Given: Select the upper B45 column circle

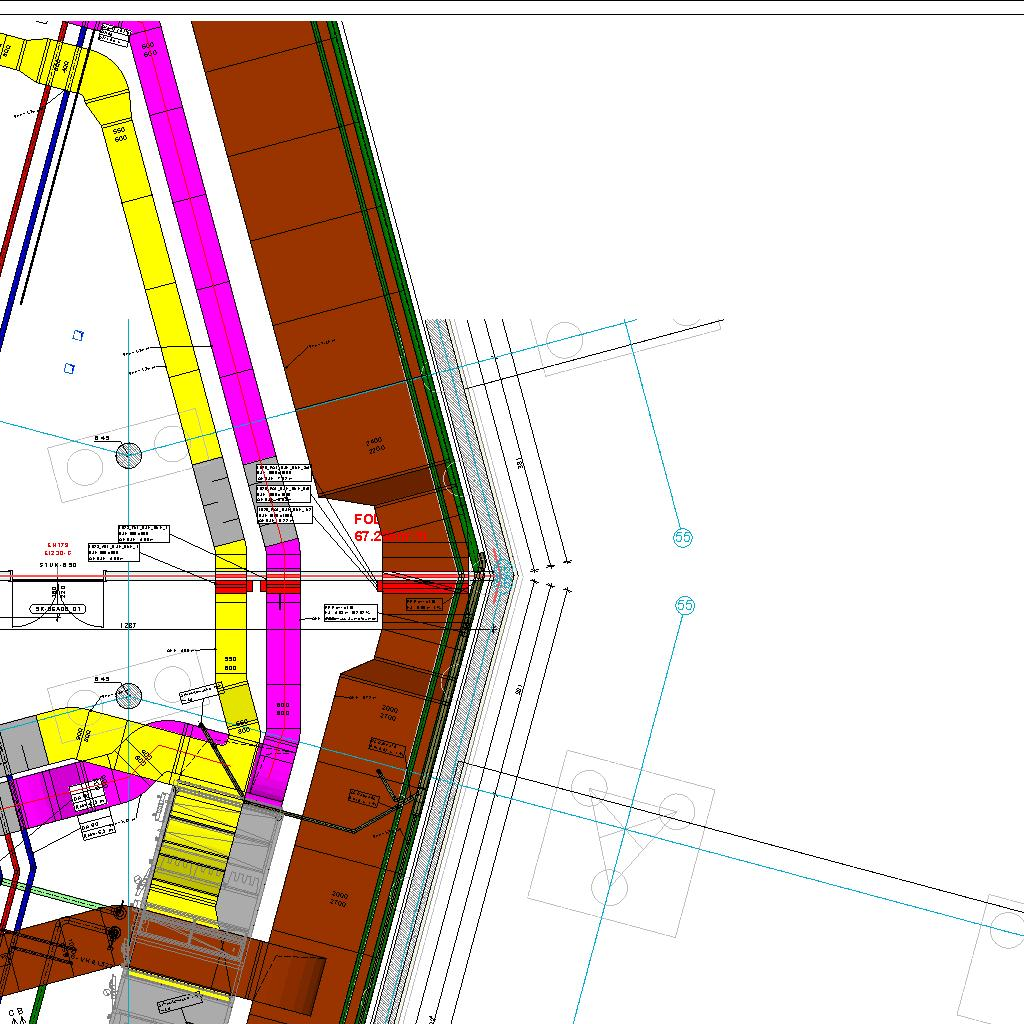Looking at the screenshot, I should coord(129,456).
